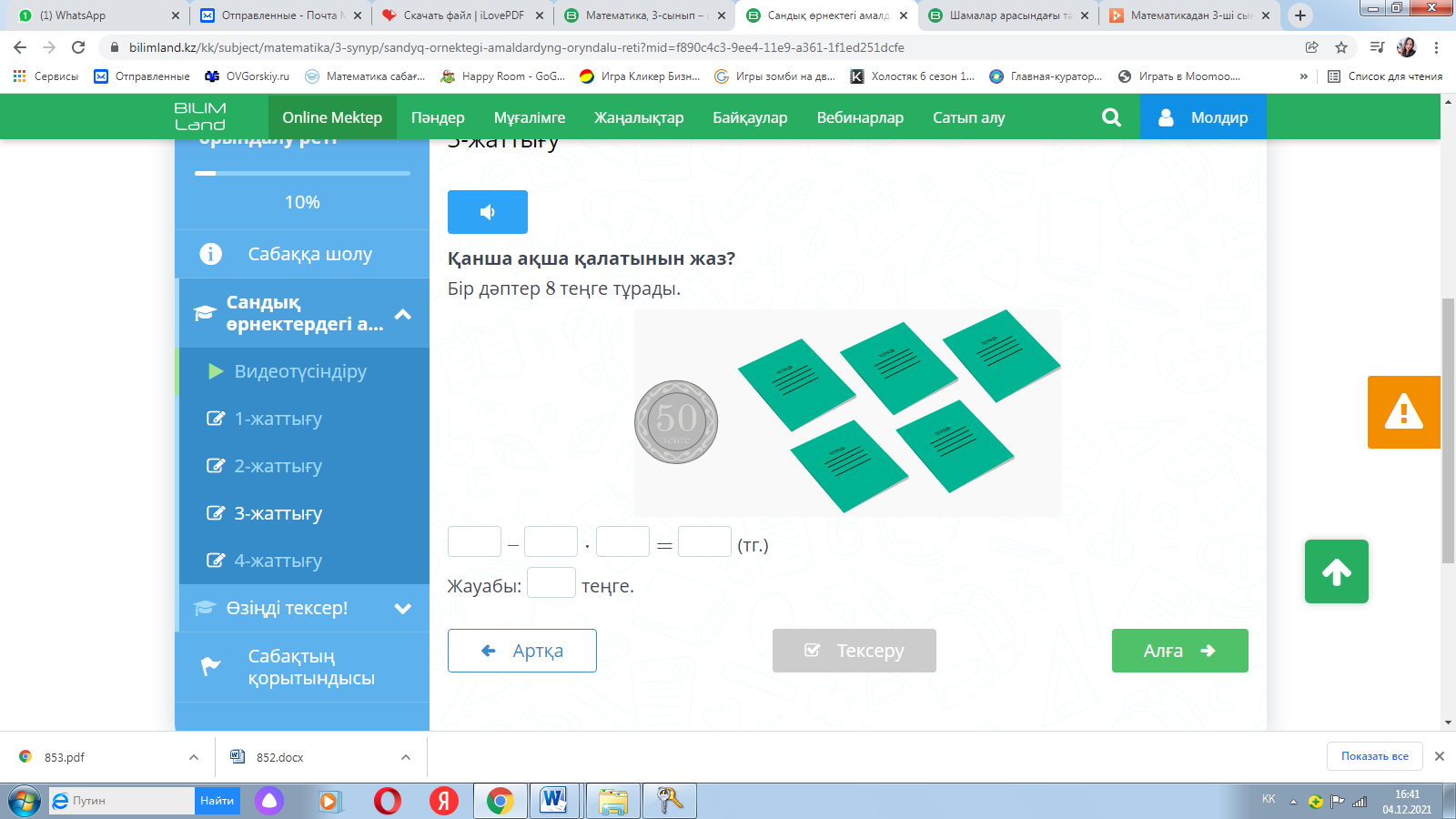Image resolution: width=1456 pixels, height=819 pixels.
Task: Open the Сервисы apps bookmark
Action: point(46,76)
